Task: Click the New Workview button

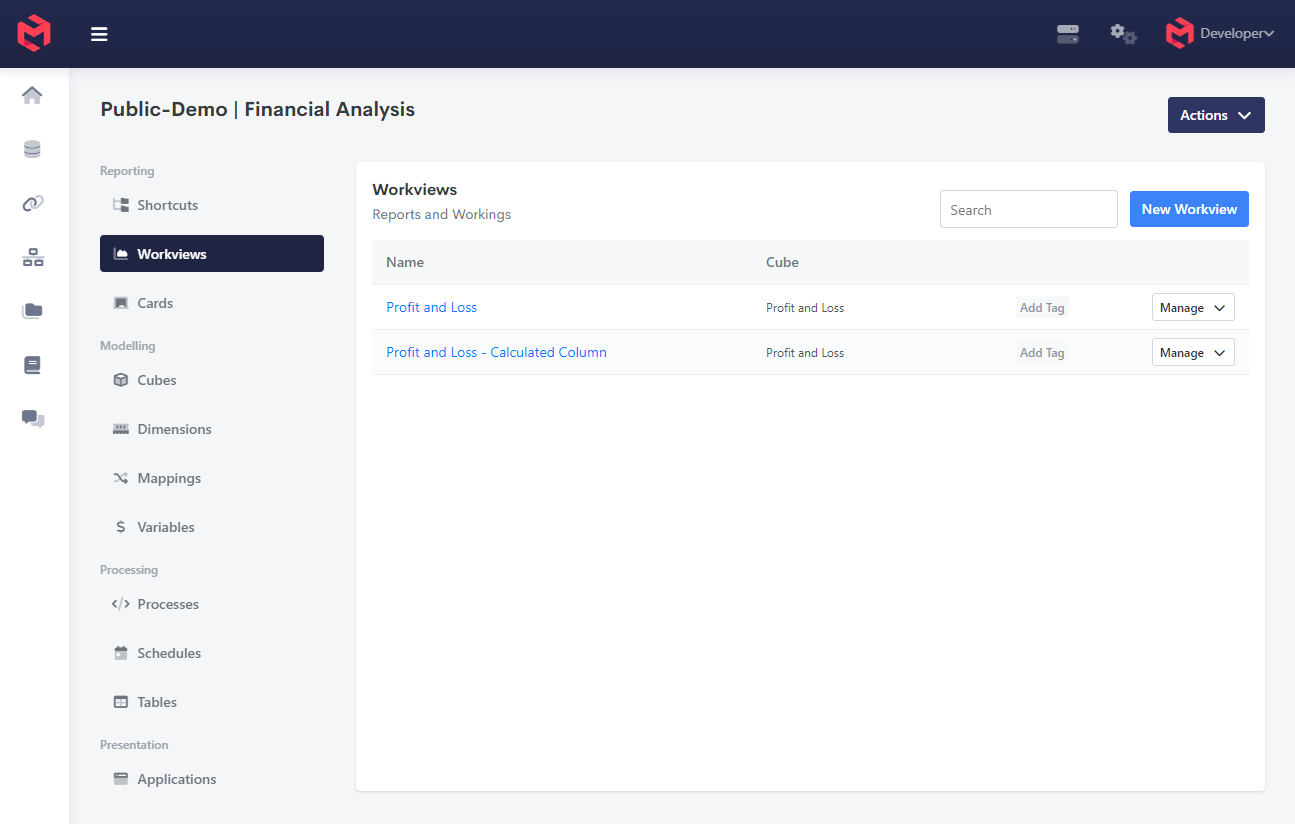Action: click(x=1188, y=209)
